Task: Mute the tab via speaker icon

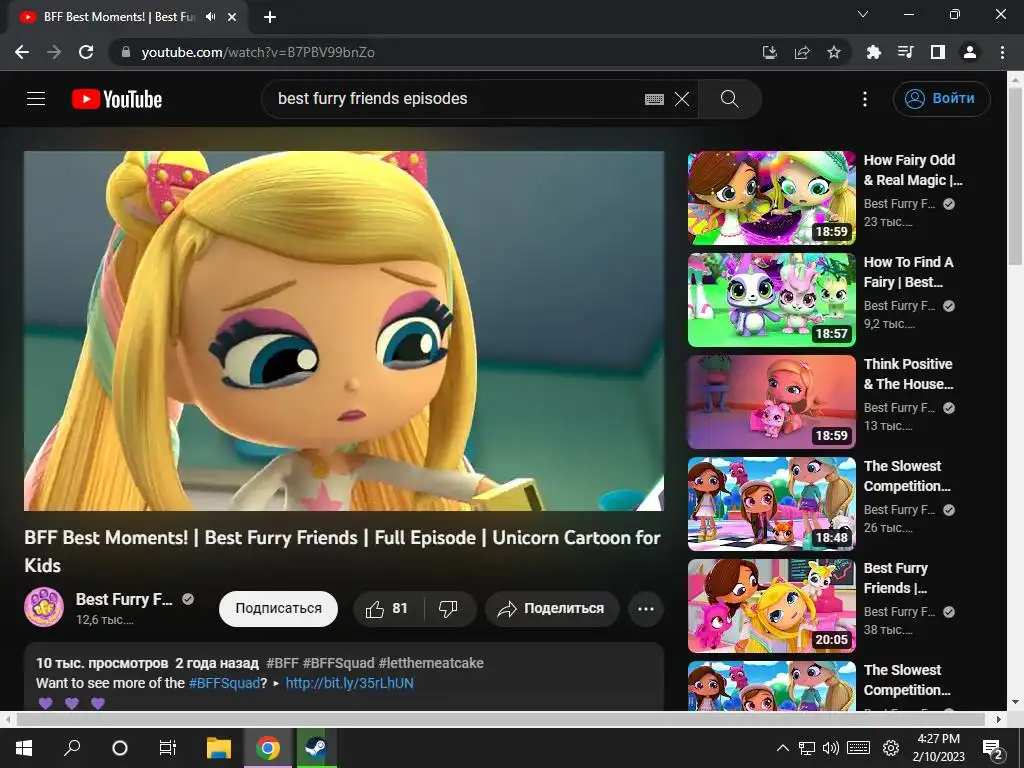Action: 210,17
